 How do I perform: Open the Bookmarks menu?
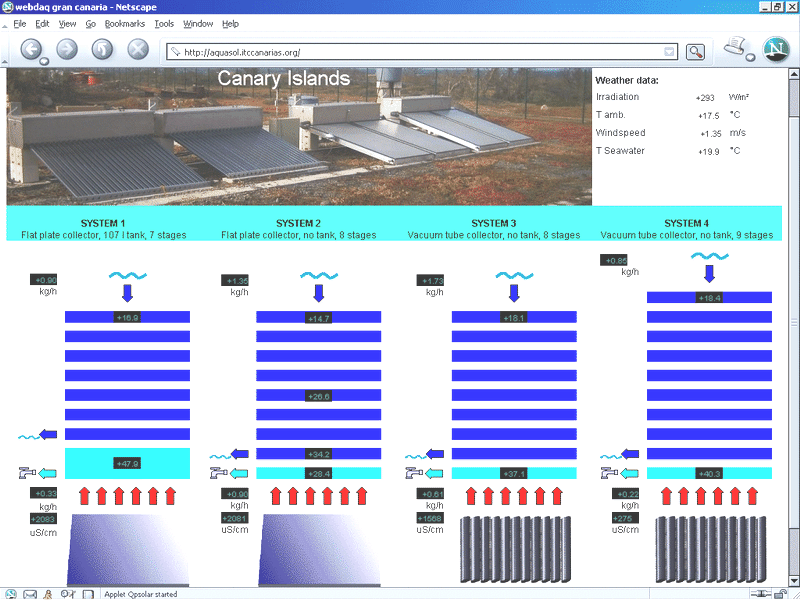125,23
